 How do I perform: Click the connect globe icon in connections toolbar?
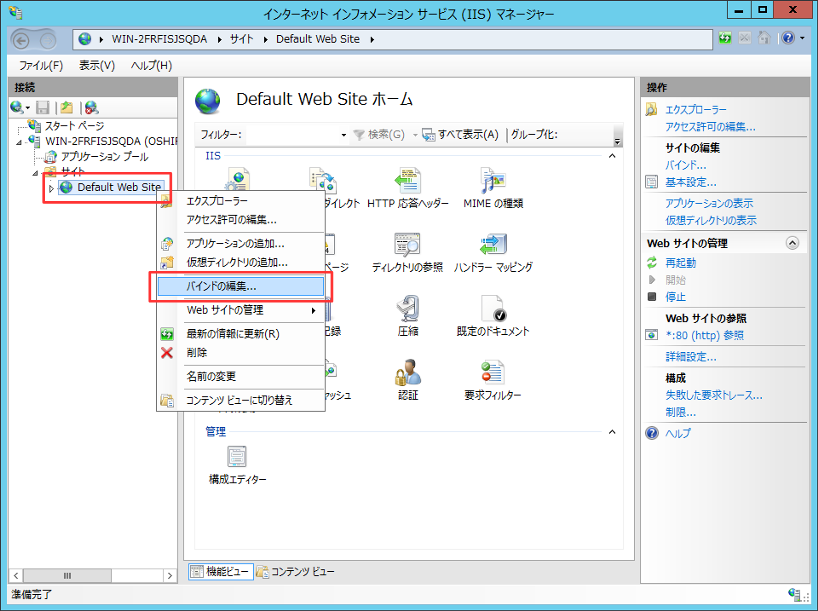click(17, 107)
